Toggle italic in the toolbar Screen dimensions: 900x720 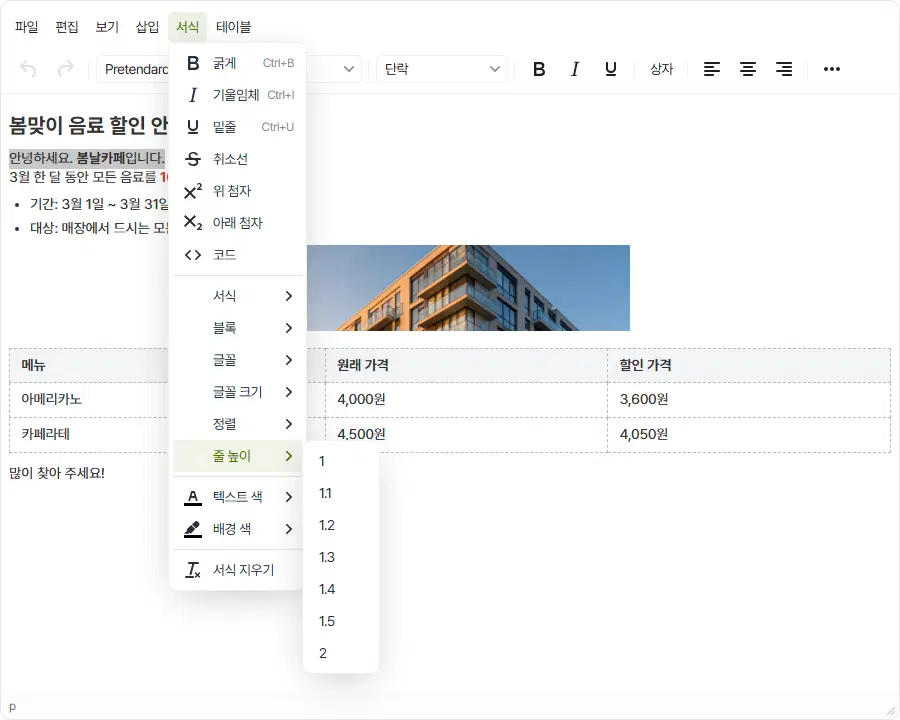[x=575, y=69]
